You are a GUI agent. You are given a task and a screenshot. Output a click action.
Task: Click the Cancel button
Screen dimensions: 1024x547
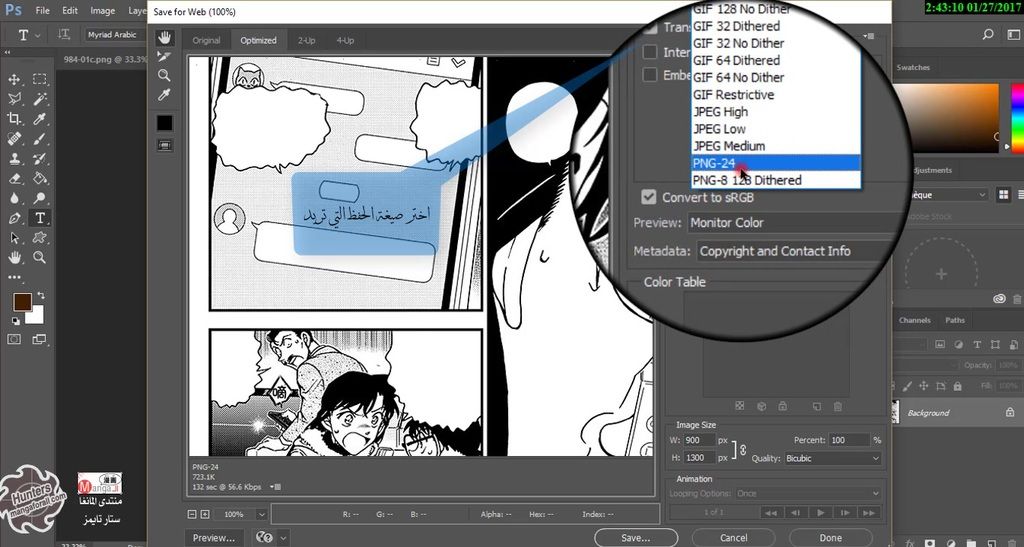pyautogui.click(x=733, y=538)
